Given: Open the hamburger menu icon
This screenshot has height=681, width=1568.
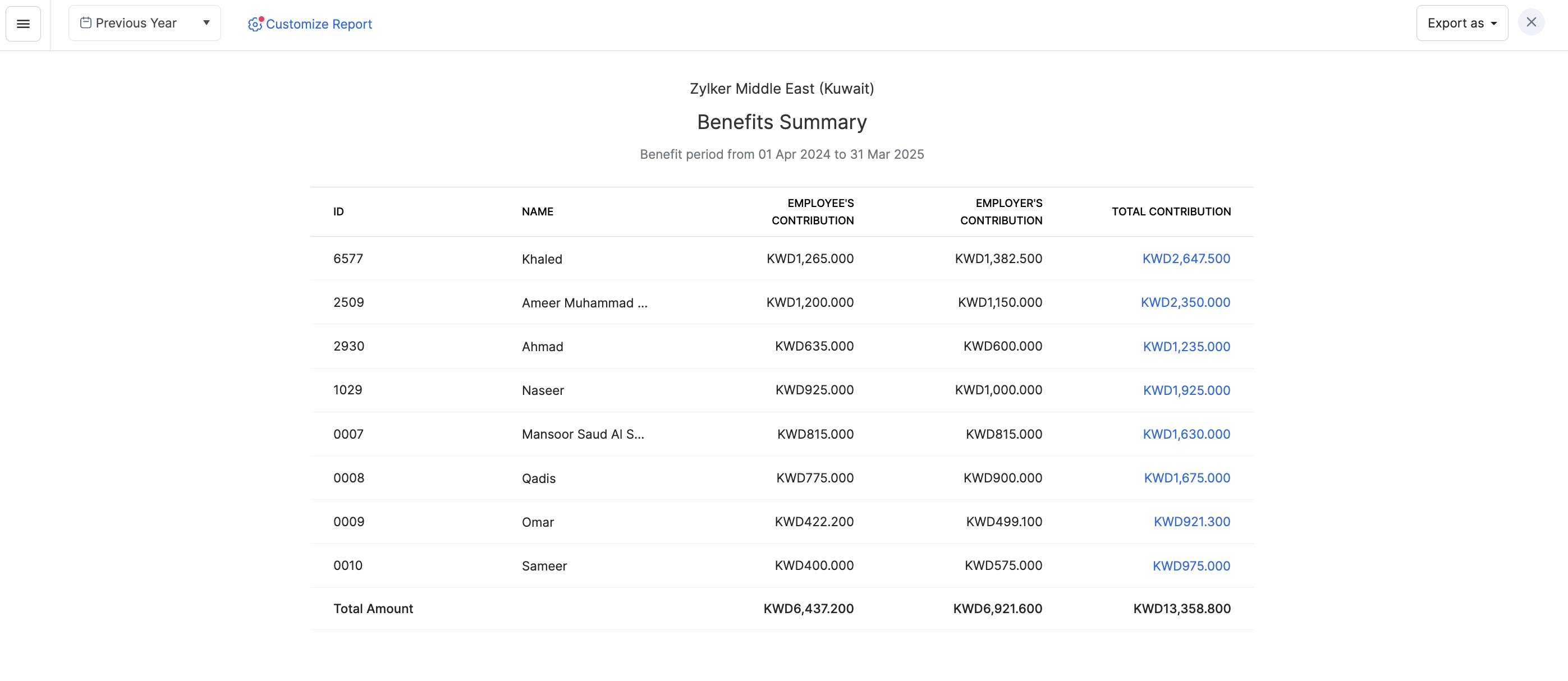Looking at the screenshot, I should [23, 24].
